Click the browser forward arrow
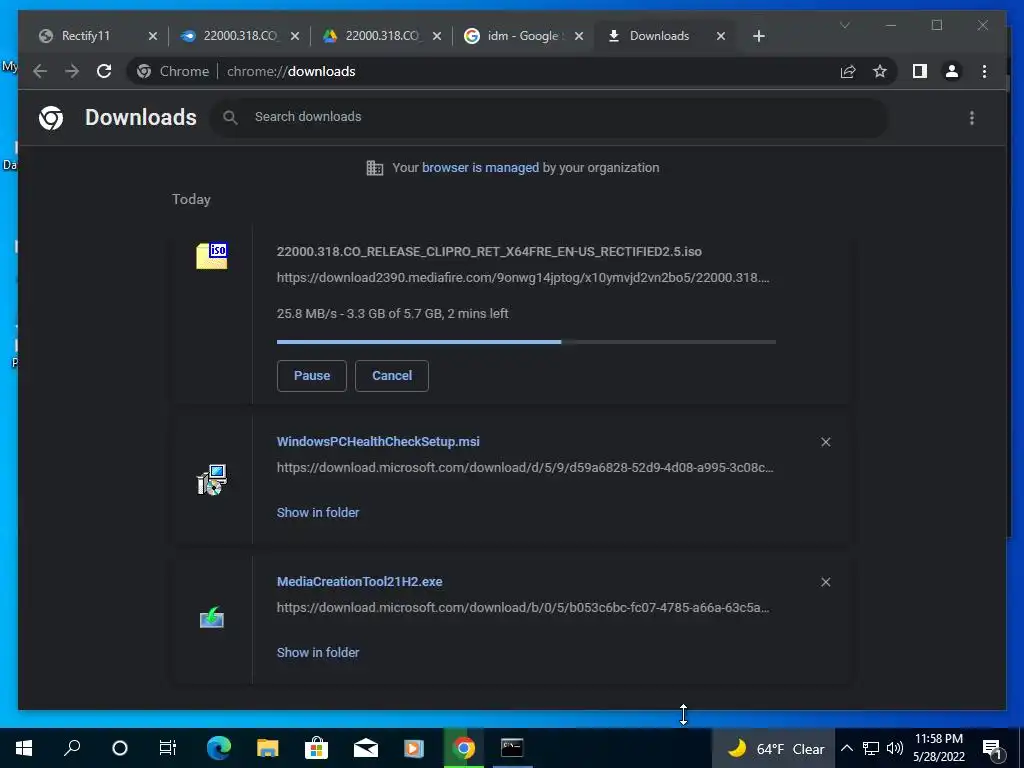 (x=72, y=71)
